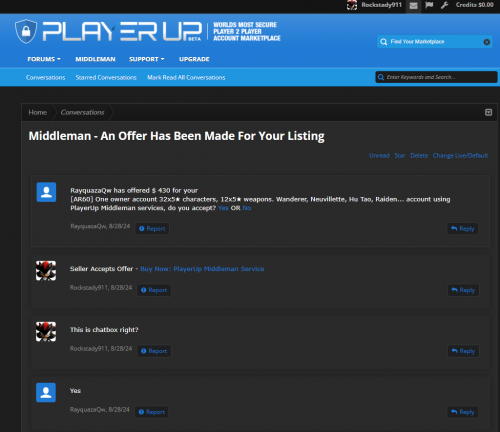
Task: Go to Home breadcrumb
Action: click(38, 112)
